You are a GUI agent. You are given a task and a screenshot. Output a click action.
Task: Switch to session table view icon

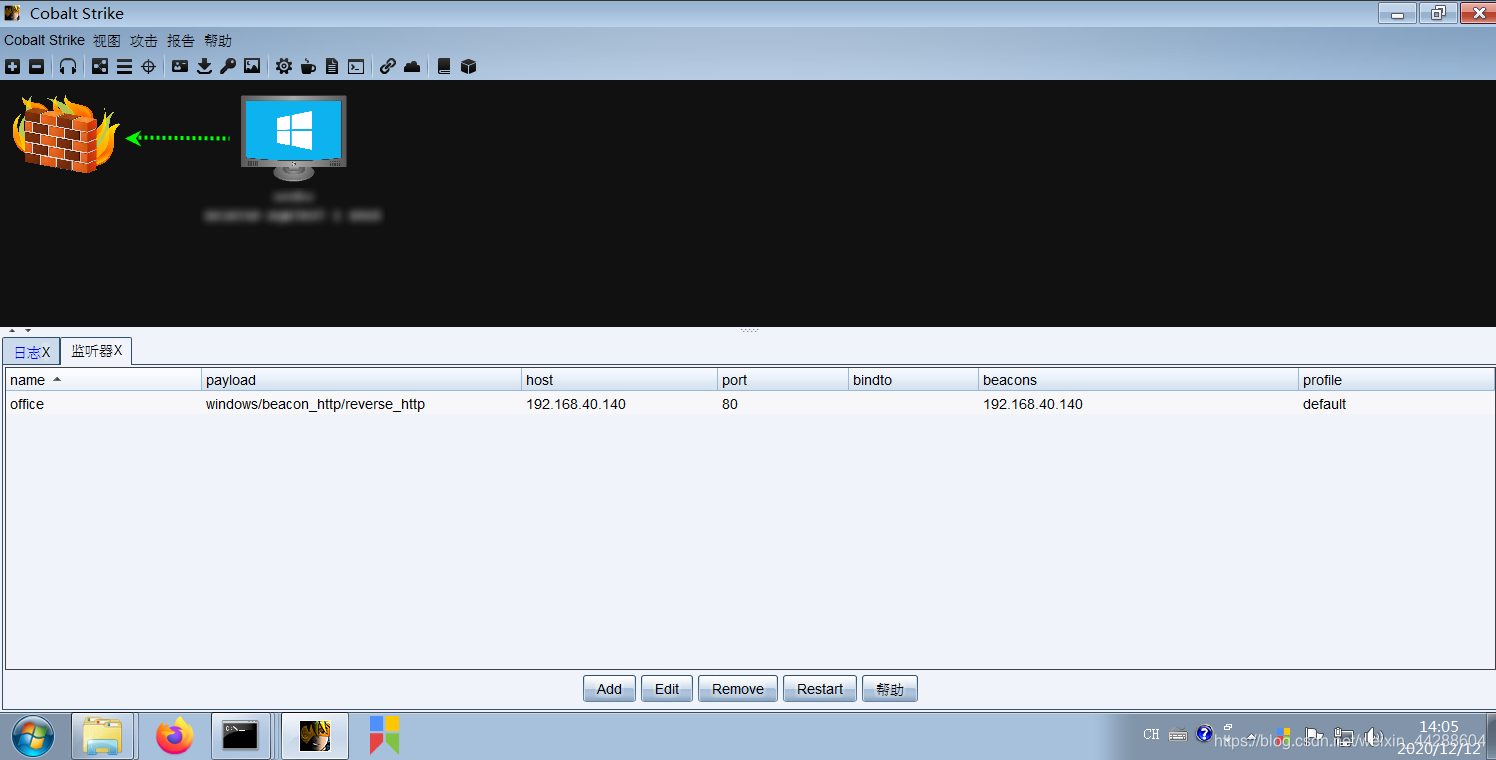124,66
